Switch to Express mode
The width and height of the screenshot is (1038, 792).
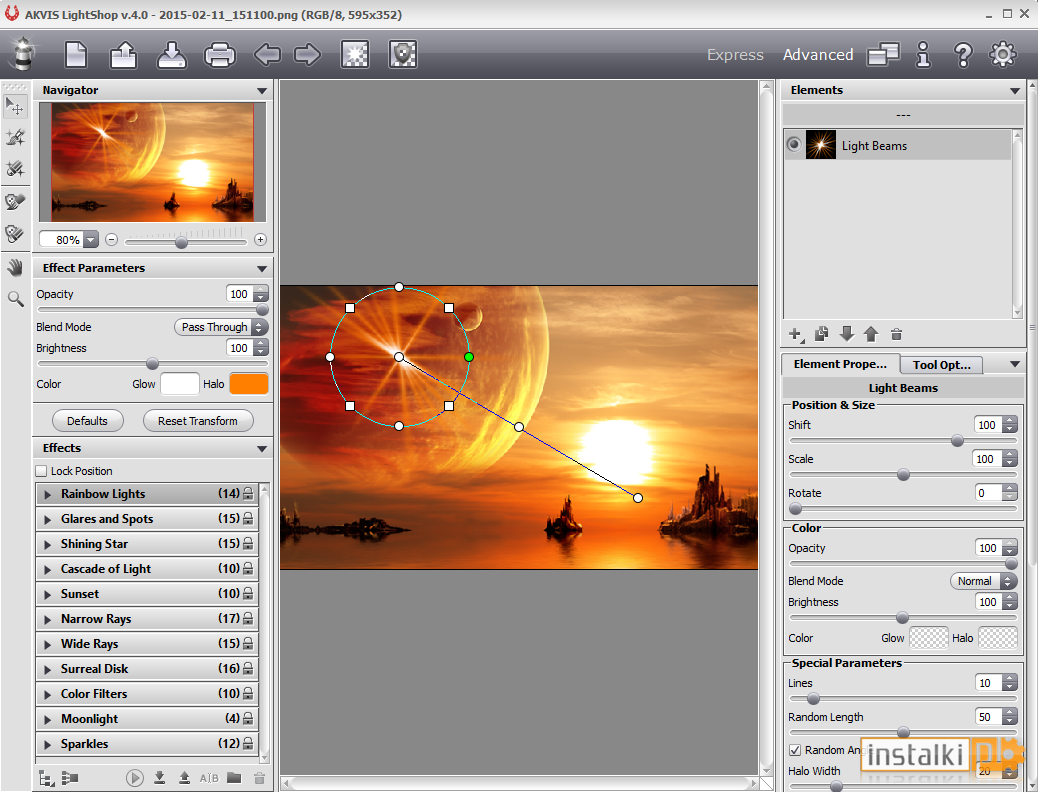click(x=735, y=55)
